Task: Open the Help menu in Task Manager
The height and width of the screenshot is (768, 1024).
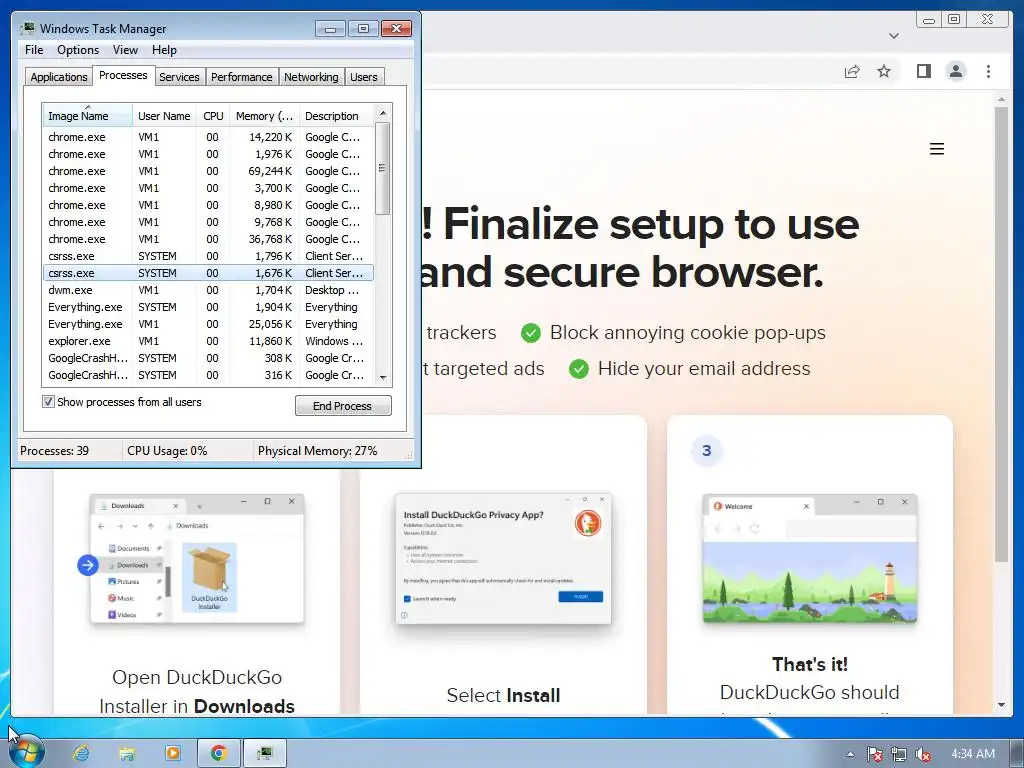Action: (x=164, y=50)
